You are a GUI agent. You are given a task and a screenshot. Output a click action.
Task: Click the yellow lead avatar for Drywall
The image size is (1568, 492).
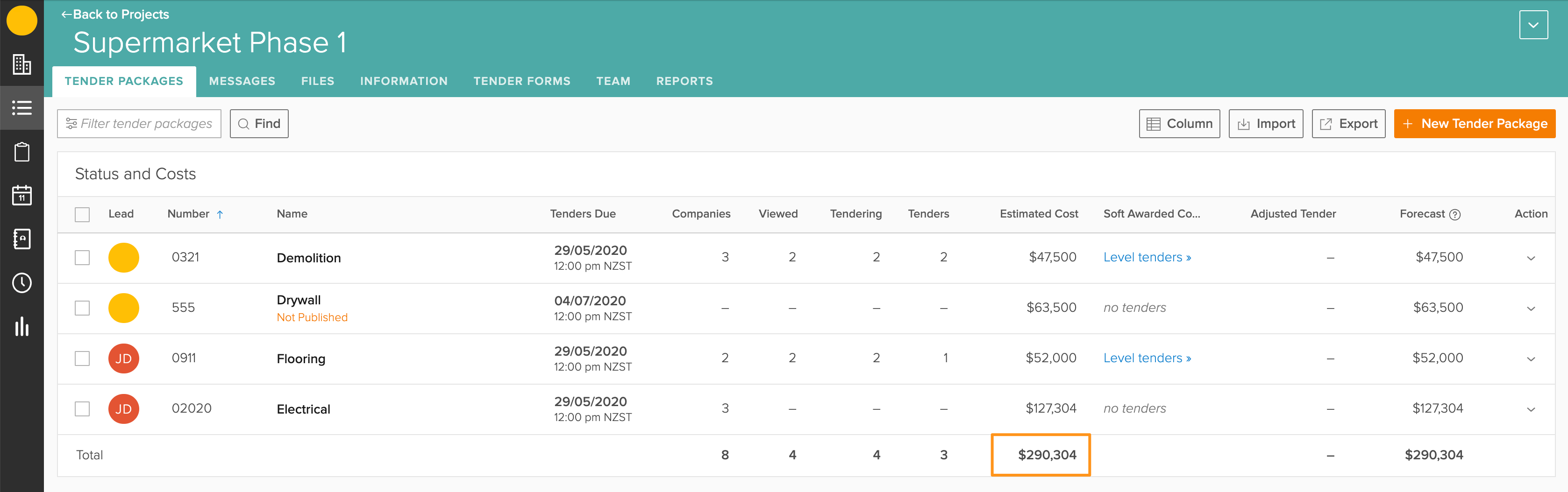123,308
